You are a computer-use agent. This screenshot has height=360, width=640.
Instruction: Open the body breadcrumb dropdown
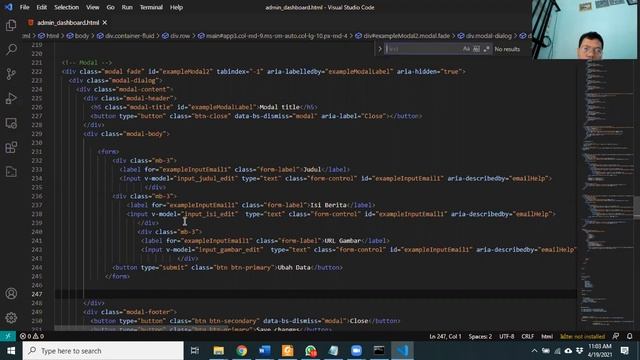click(78, 36)
